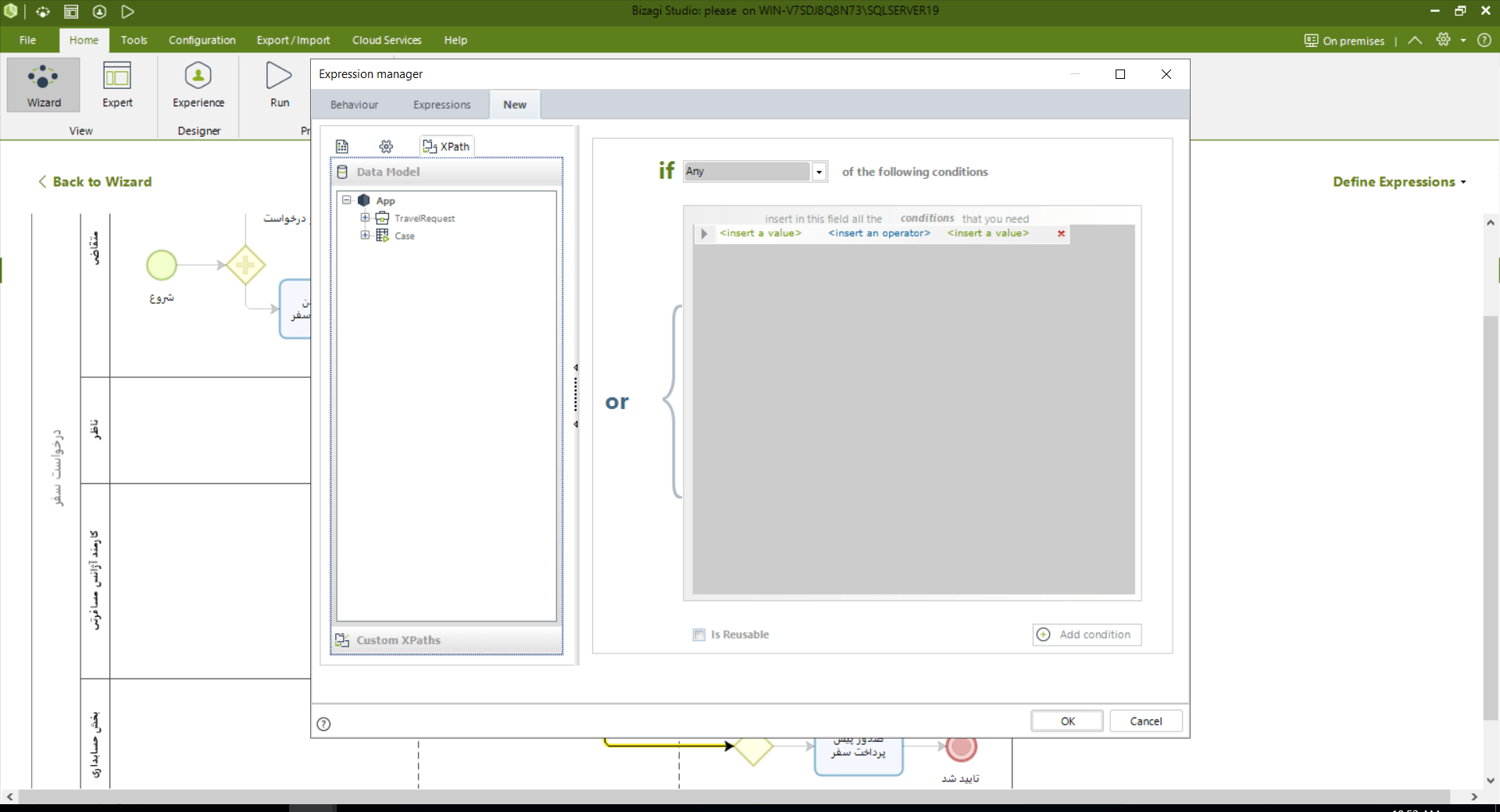Click scroll down arrow on vertical scrollbar
The width and height of the screenshot is (1500, 812).
pos(1491,780)
